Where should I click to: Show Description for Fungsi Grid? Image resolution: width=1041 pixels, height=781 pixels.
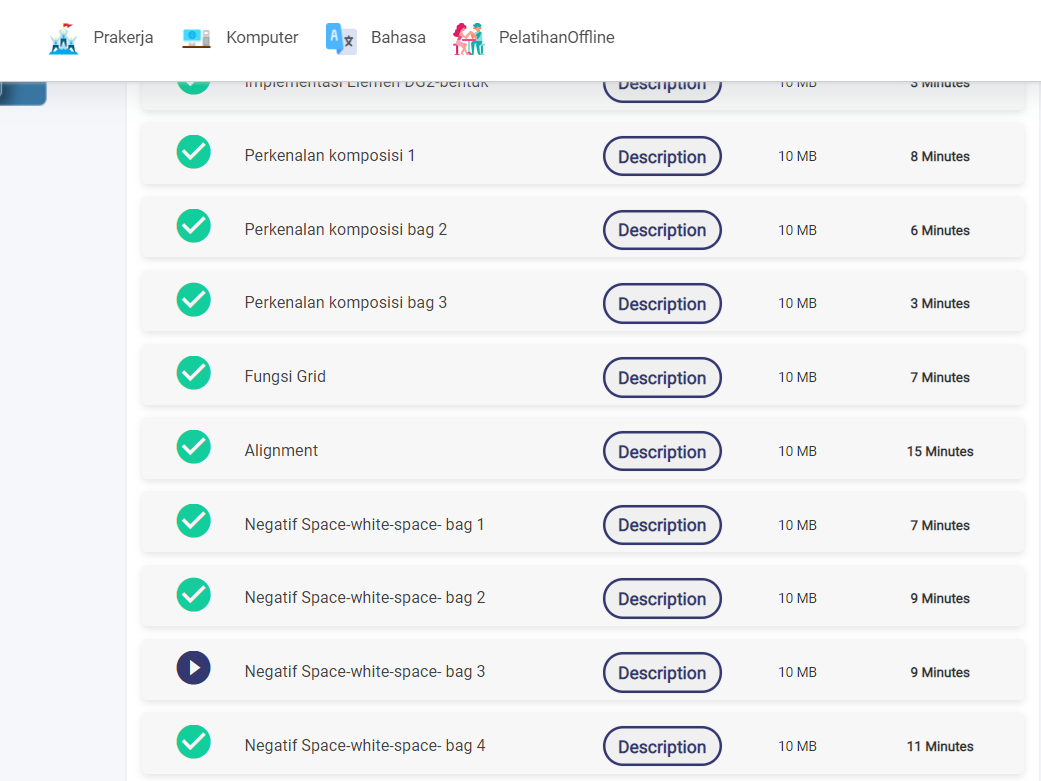662,378
